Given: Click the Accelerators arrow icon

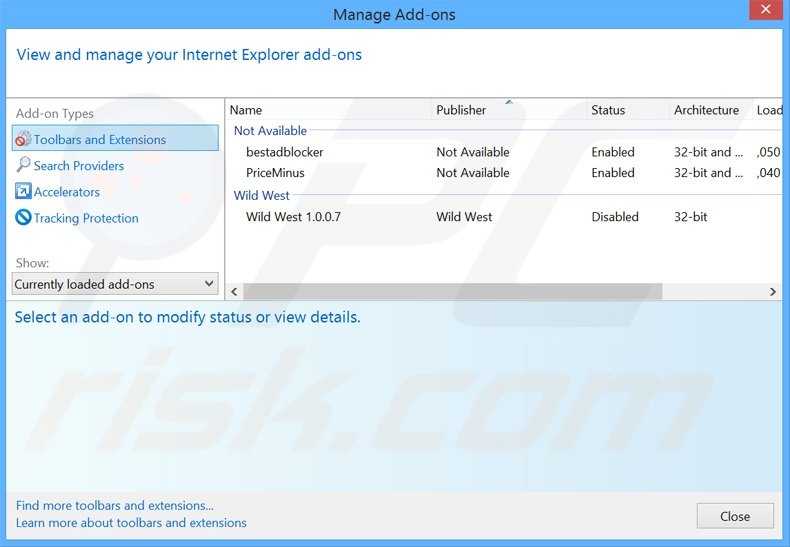Looking at the screenshot, I should 23,191.
